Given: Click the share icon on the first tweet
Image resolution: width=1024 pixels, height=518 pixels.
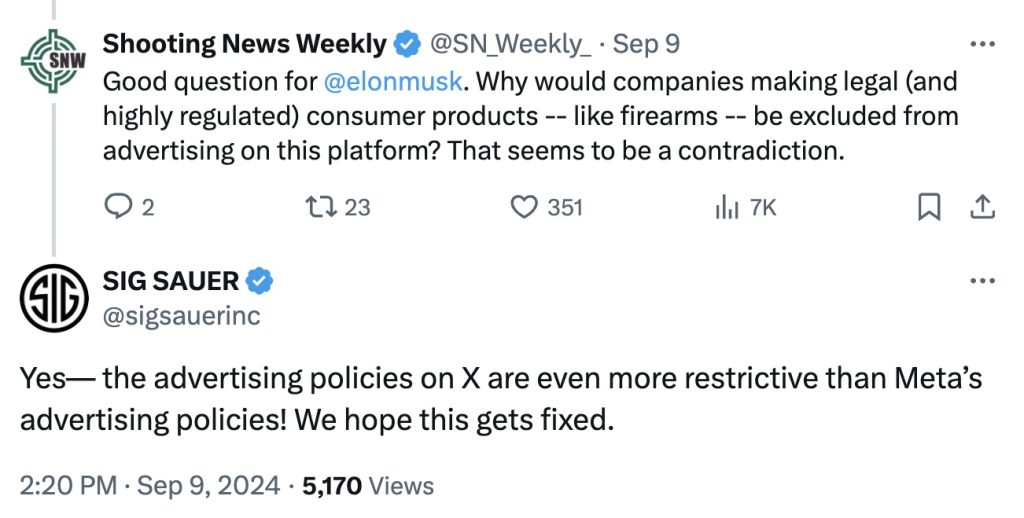Looking at the screenshot, I should 982,207.
